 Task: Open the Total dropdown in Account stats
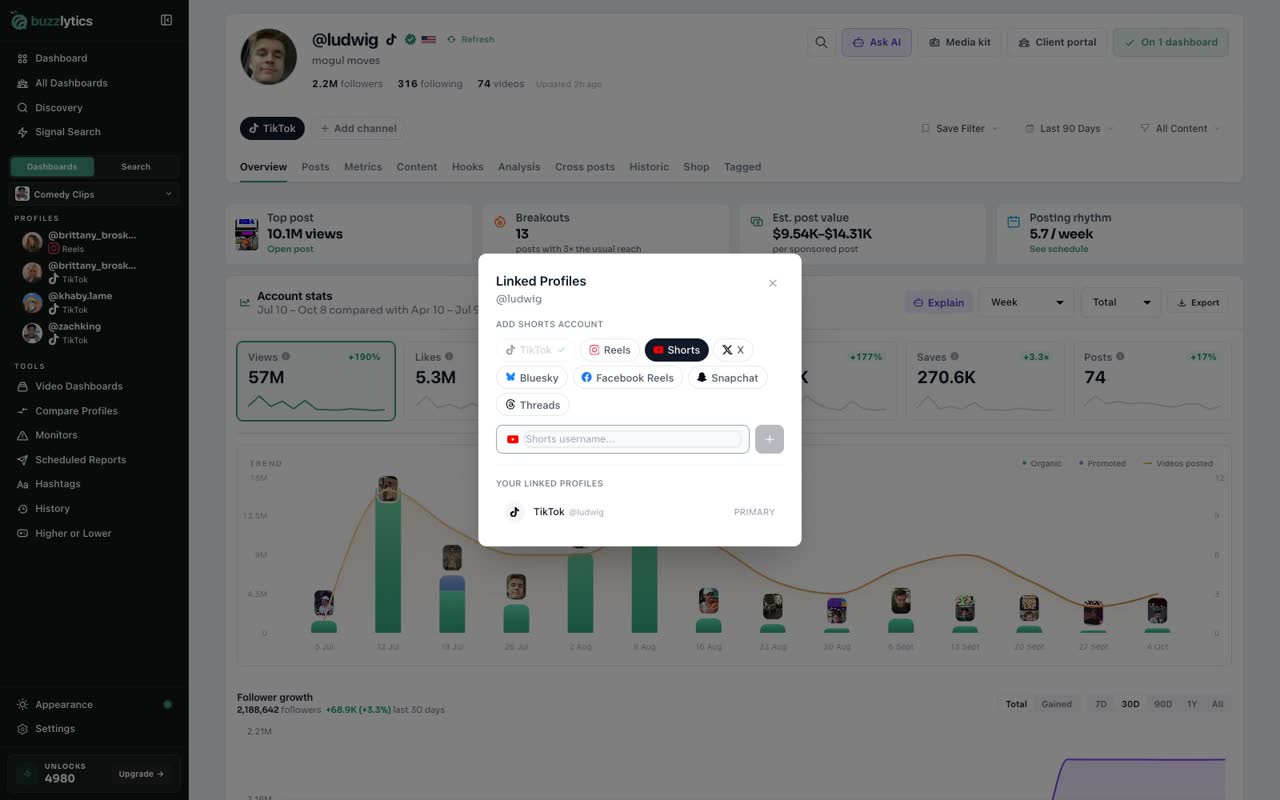(x=1121, y=302)
